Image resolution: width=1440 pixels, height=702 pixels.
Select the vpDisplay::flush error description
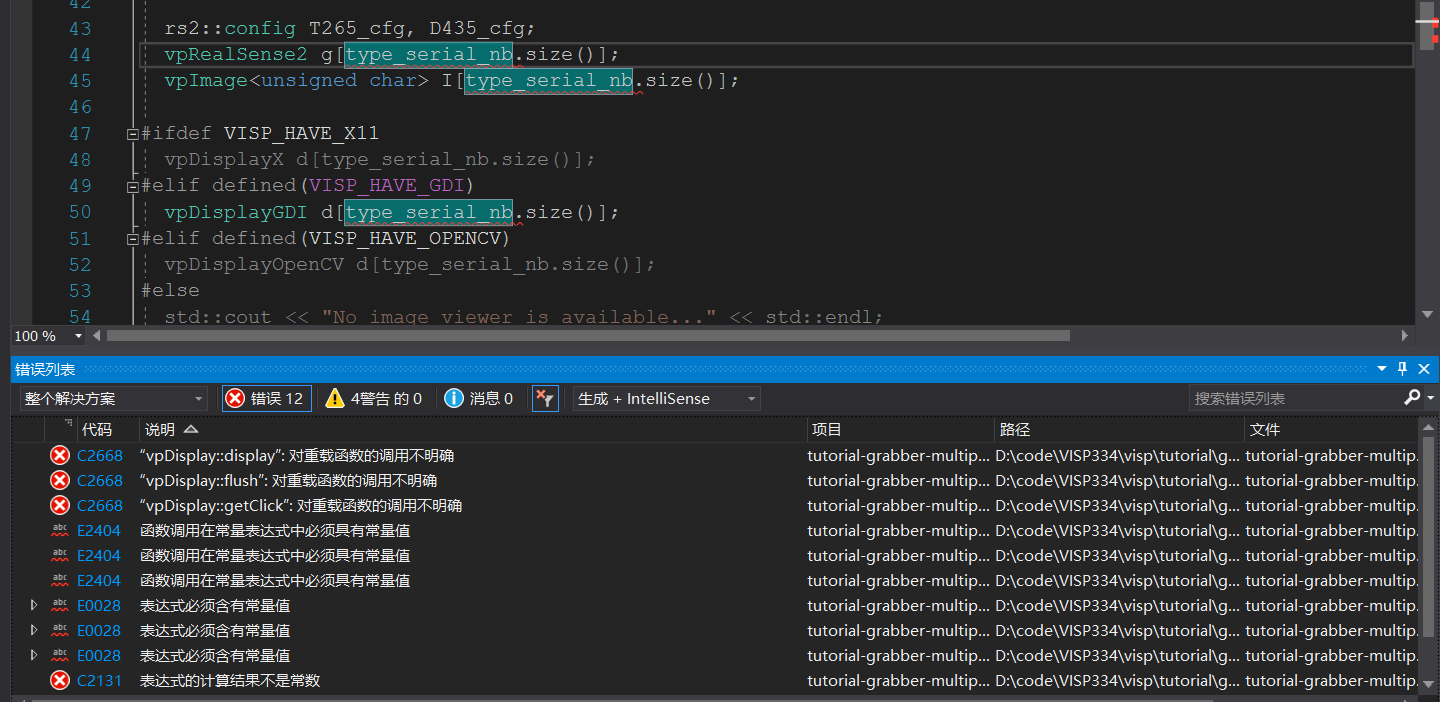(289, 481)
